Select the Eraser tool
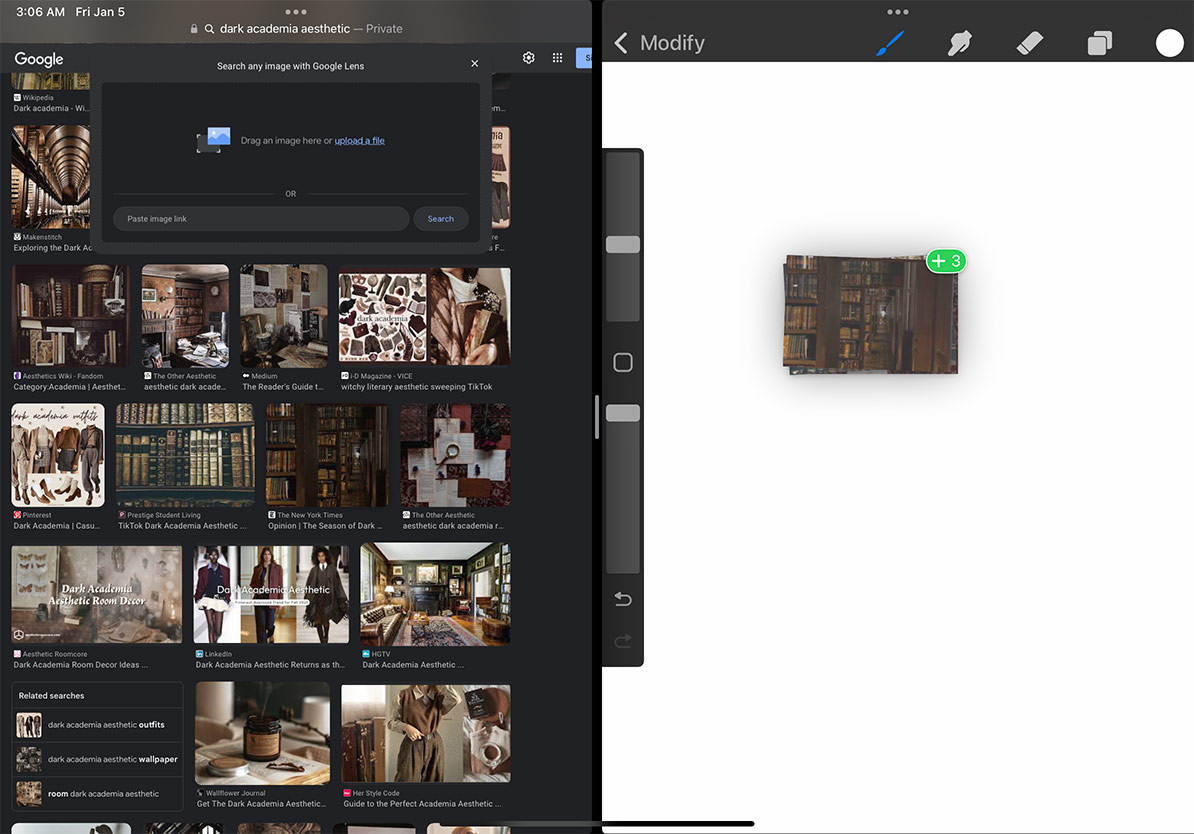This screenshot has width=1194, height=834. (1029, 42)
